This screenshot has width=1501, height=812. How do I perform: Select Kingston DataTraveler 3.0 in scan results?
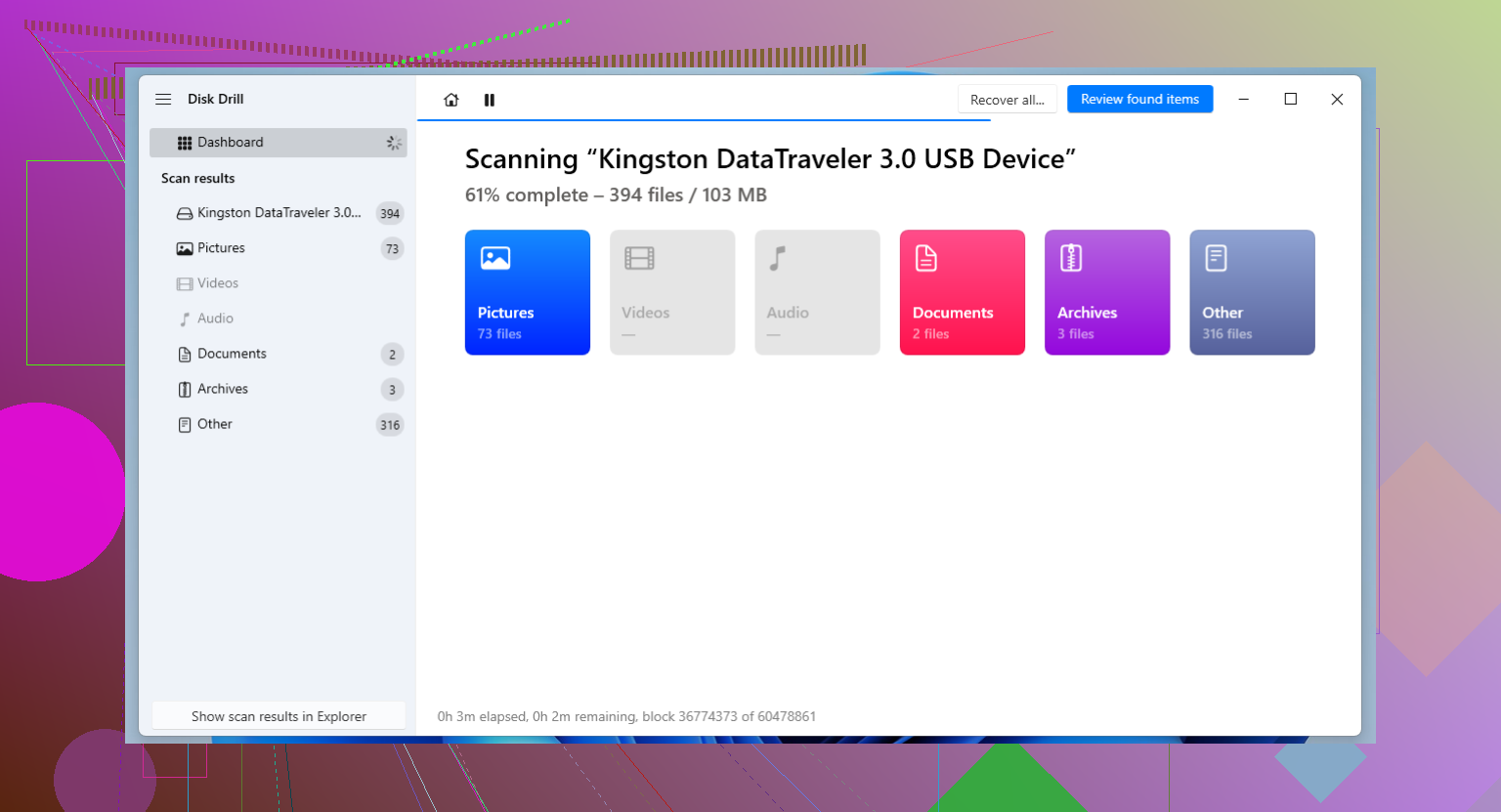tap(279, 213)
